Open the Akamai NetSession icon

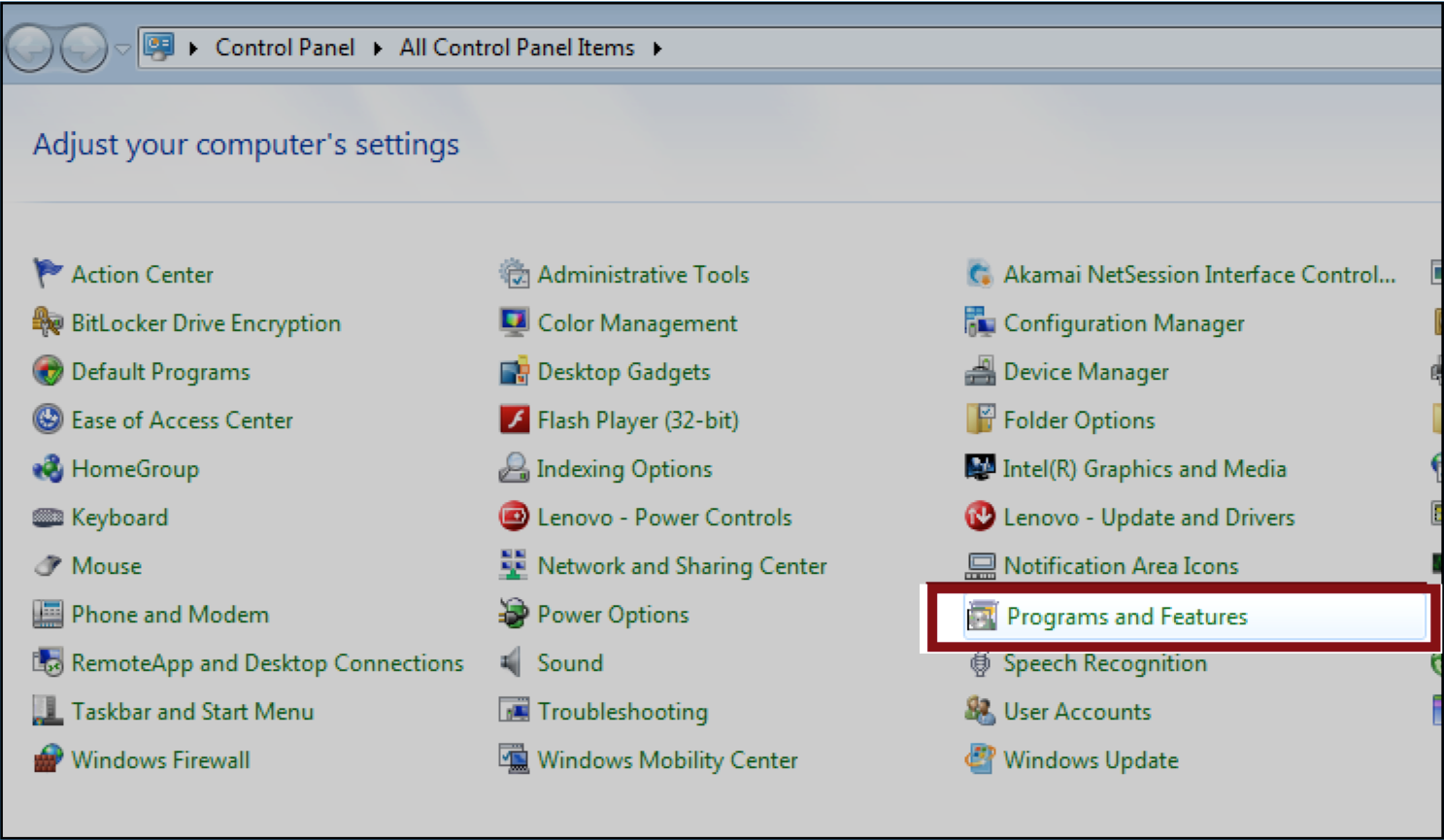coord(980,274)
